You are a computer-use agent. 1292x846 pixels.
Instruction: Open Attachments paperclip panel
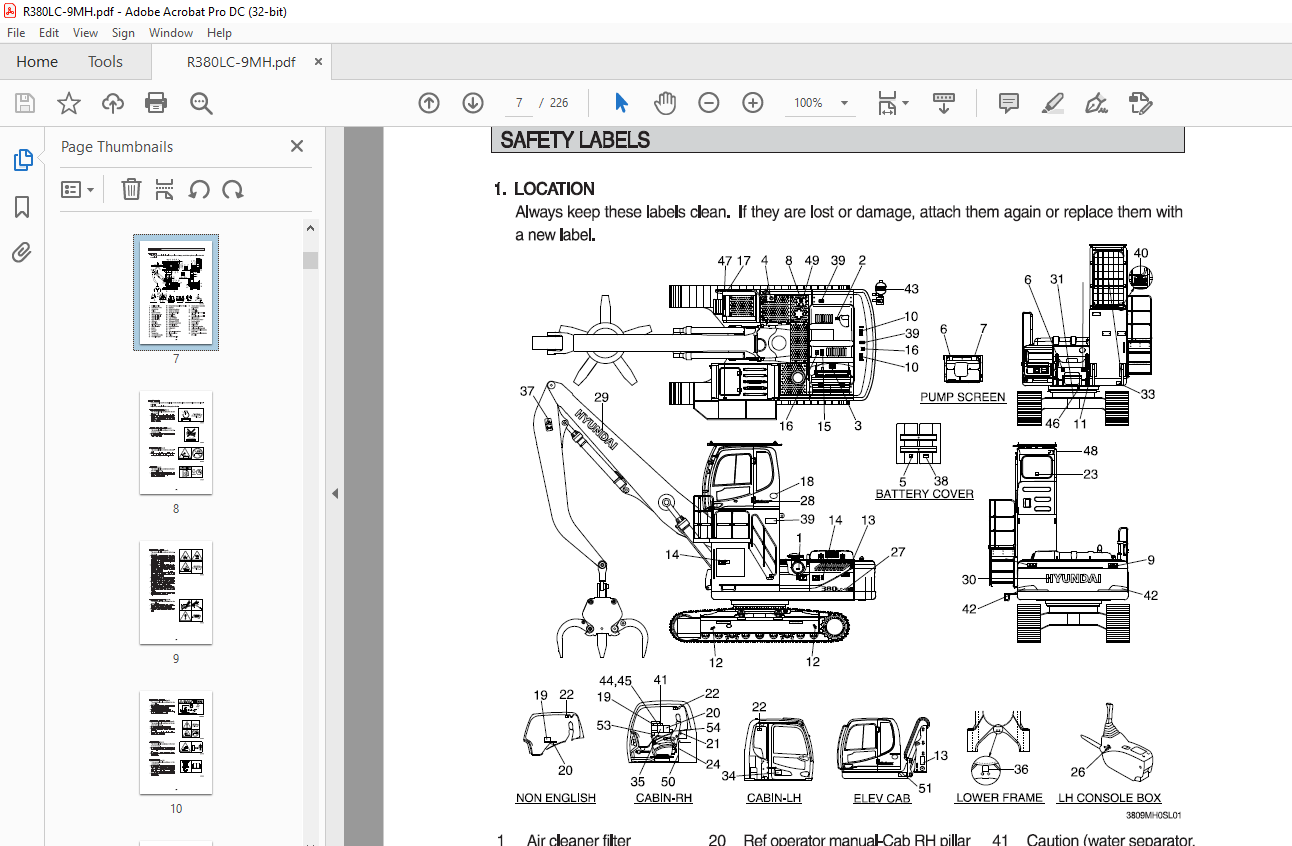point(22,253)
